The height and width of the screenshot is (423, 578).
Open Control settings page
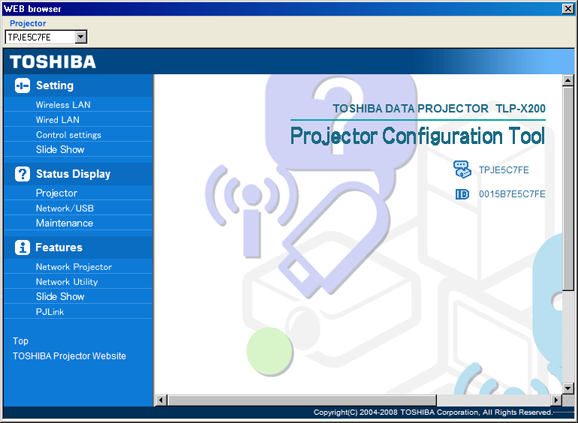point(69,135)
